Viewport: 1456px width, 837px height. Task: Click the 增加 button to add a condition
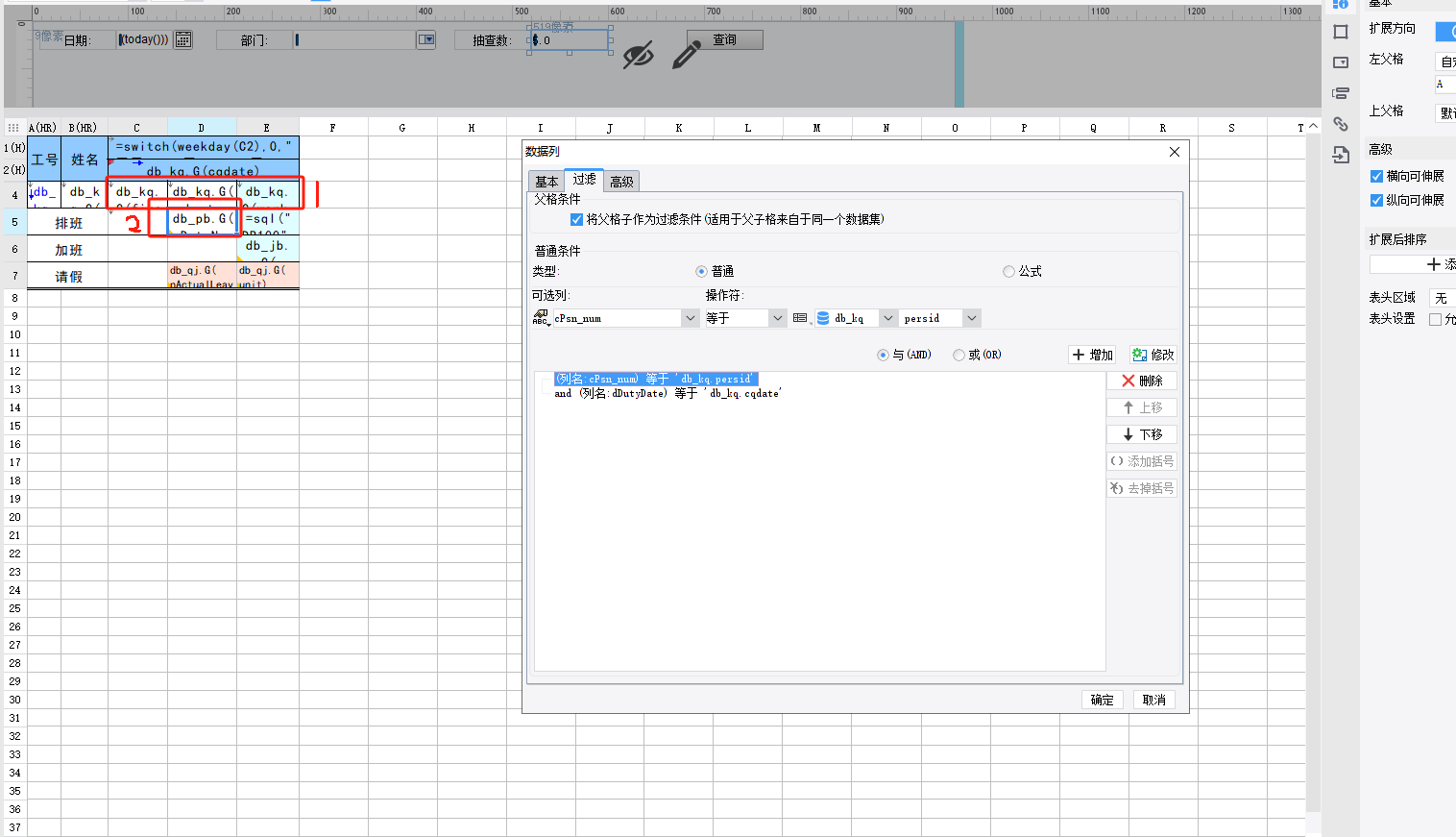click(x=1092, y=355)
